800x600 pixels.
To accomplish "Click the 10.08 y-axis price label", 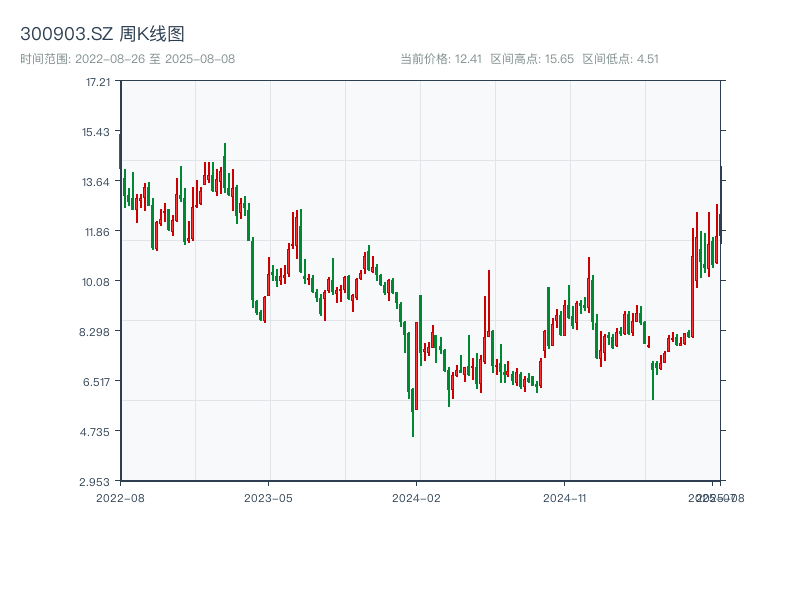I will pyautogui.click(x=97, y=282).
